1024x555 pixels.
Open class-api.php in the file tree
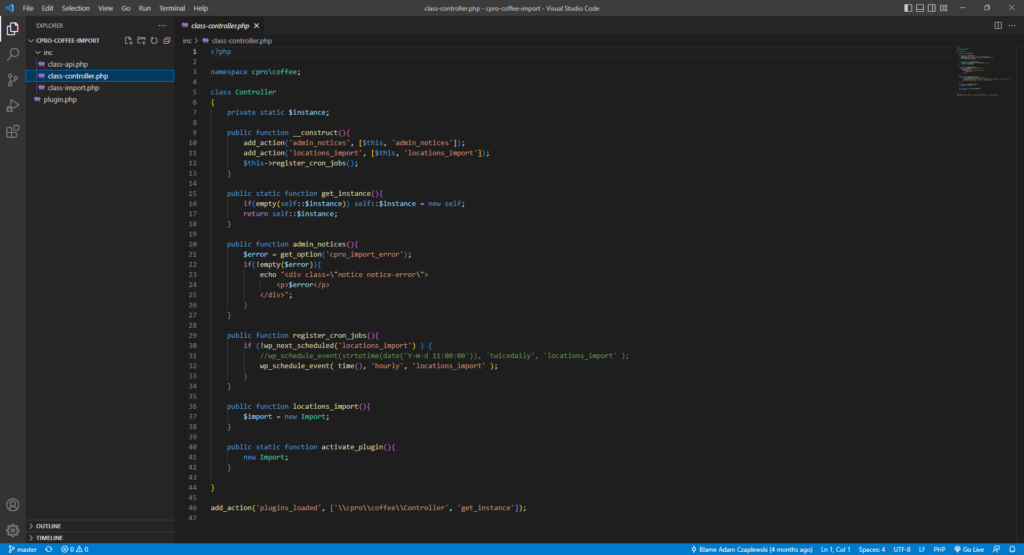pos(68,64)
